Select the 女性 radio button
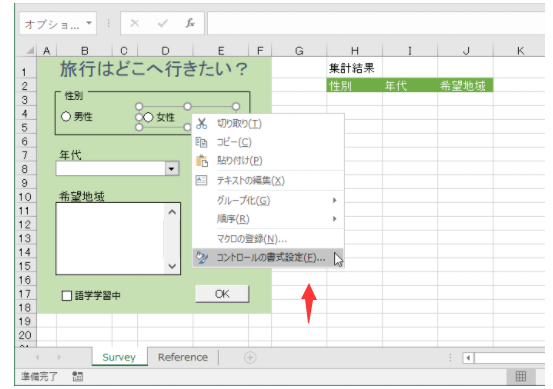The width and height of the screenshot is (553, 389). click(x=148, y=117)
